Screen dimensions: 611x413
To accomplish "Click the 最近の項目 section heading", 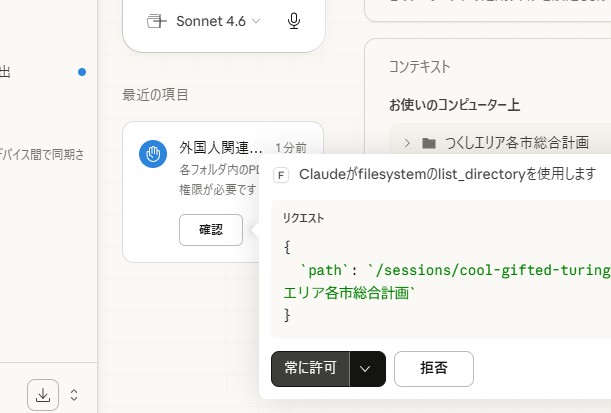I will point(155,95).
